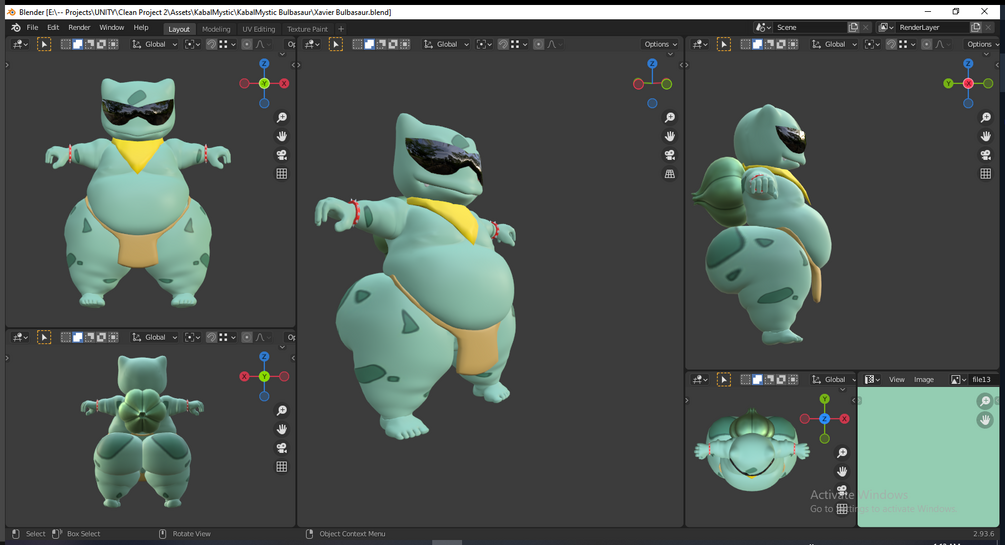Image resolution: width=1005 pixels, height=545 pixels.
Task: Open snapping options dropdown in top-left viewport
Action: [228, 44]
